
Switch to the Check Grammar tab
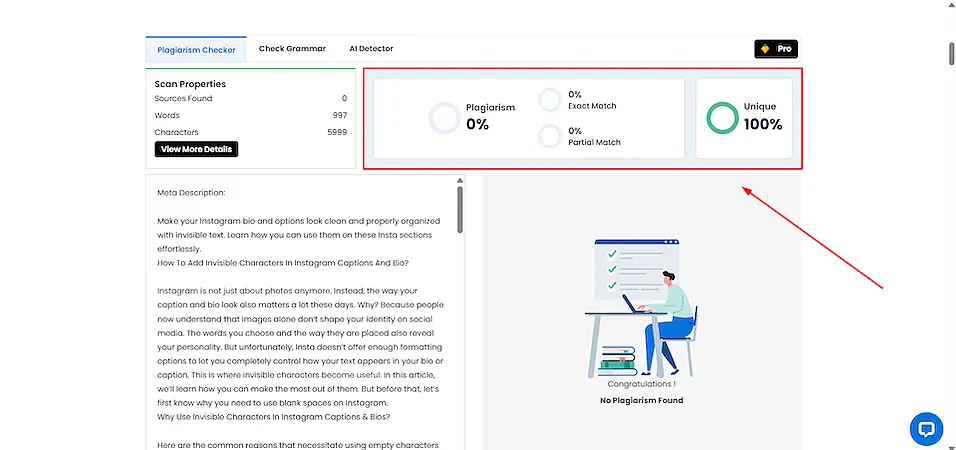point(292,49)
